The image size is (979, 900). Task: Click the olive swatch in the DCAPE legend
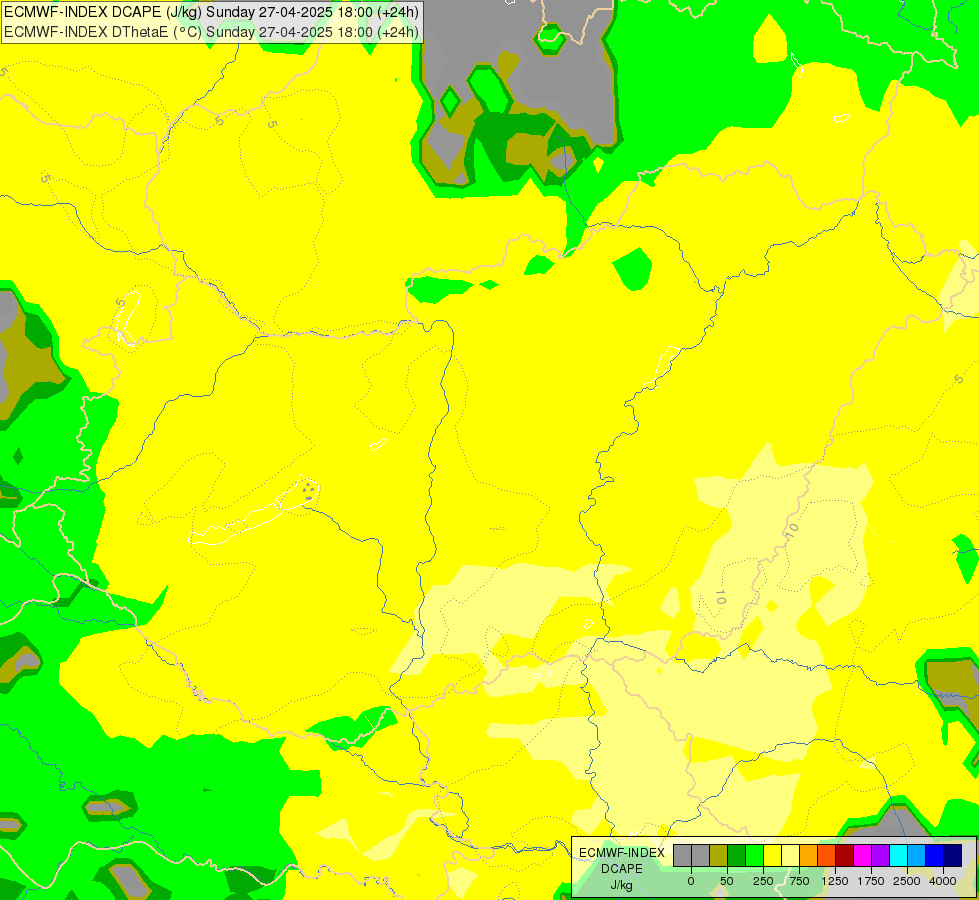tap(719, 856)
